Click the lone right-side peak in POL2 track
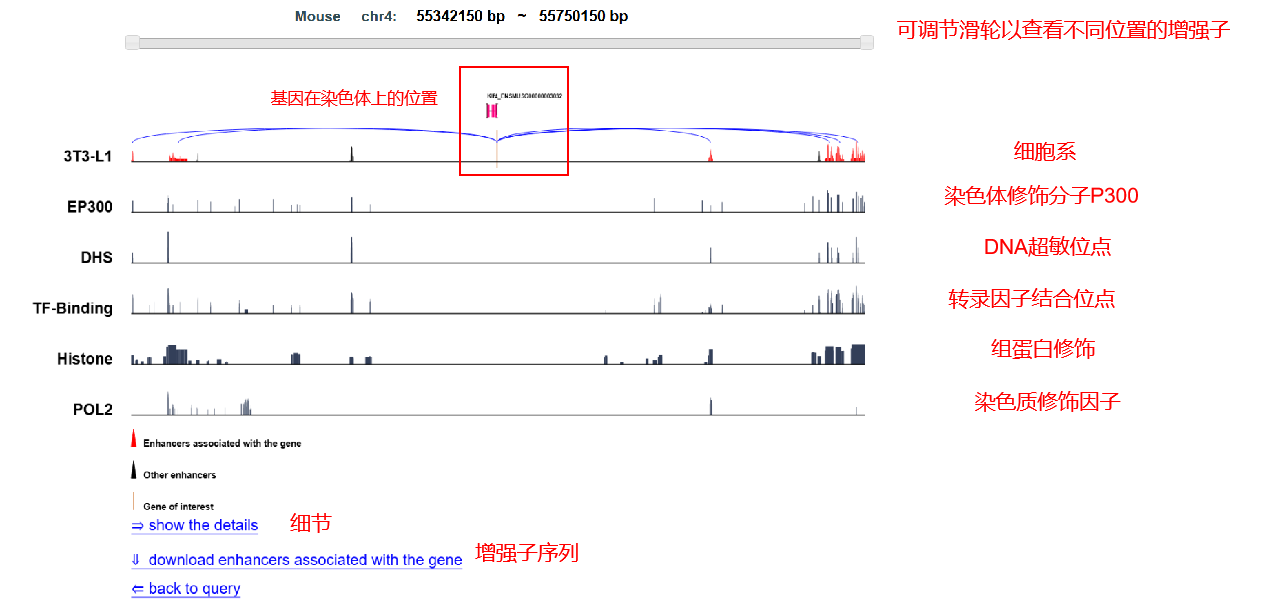 coord(710,406)
